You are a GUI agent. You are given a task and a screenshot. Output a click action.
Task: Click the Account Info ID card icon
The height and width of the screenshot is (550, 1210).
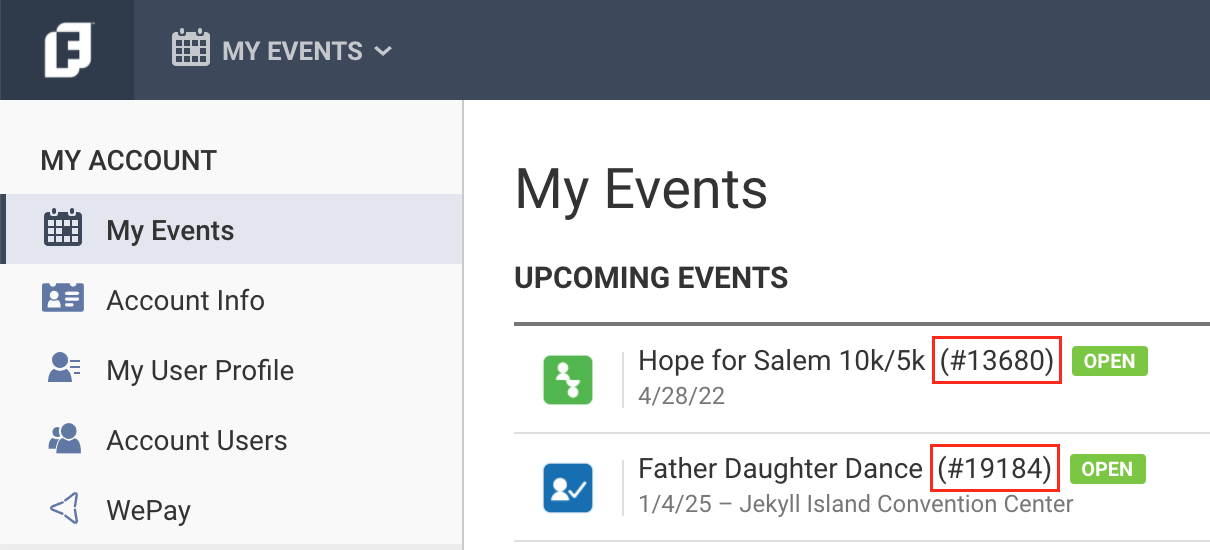point(64,299)
